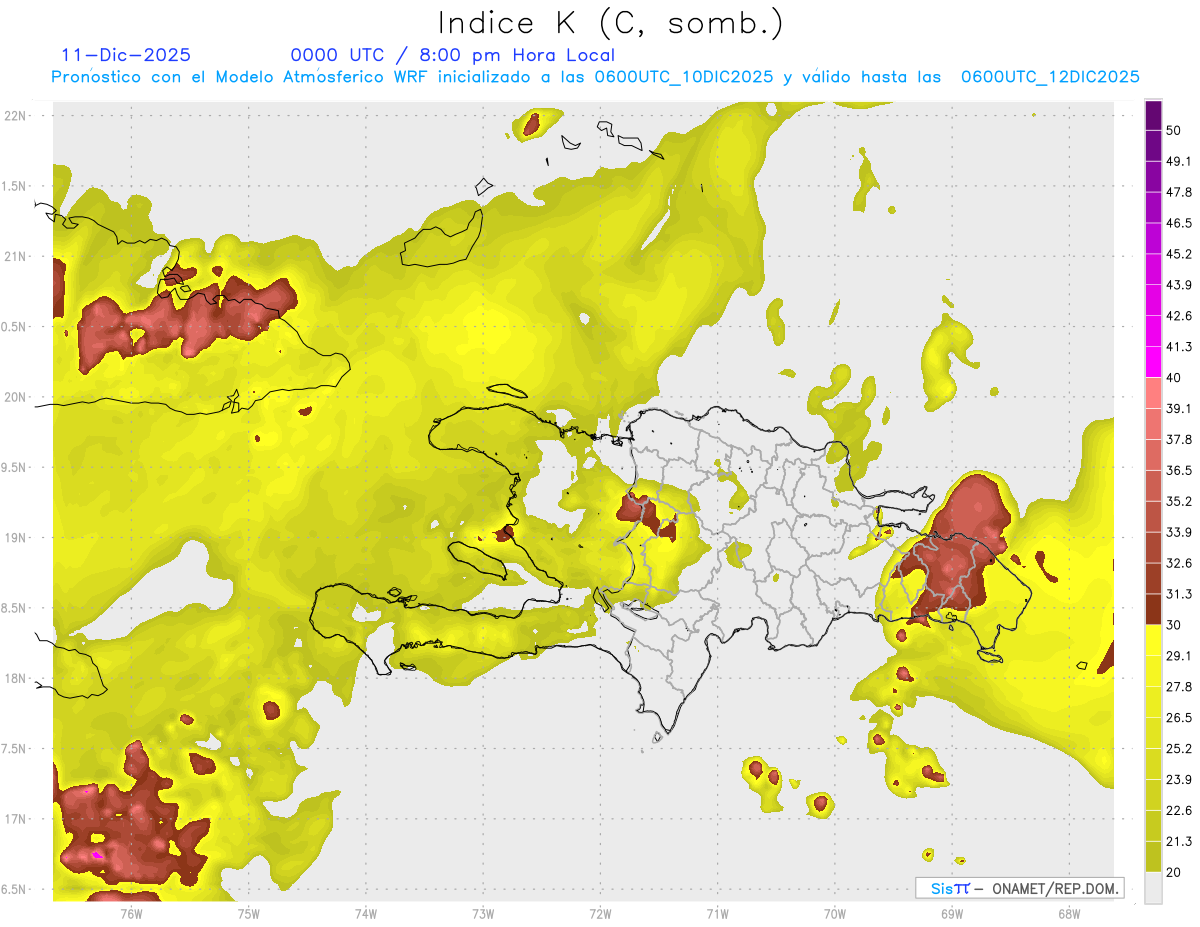
Task: Click the 30 value on the color scale
Action: pos(1175,626)
